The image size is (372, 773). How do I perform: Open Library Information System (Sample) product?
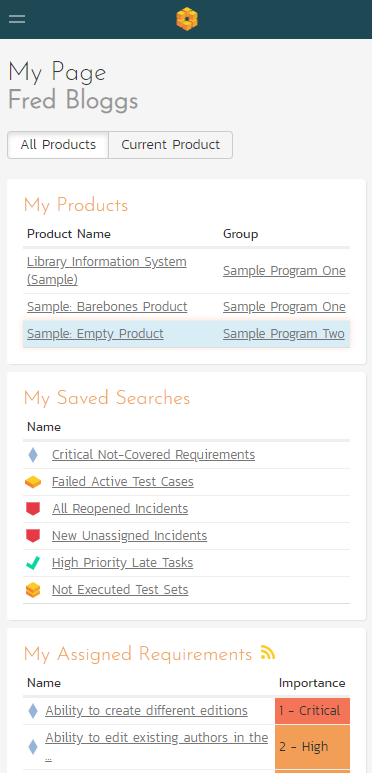pyautogui.click(x=107, y=270)
